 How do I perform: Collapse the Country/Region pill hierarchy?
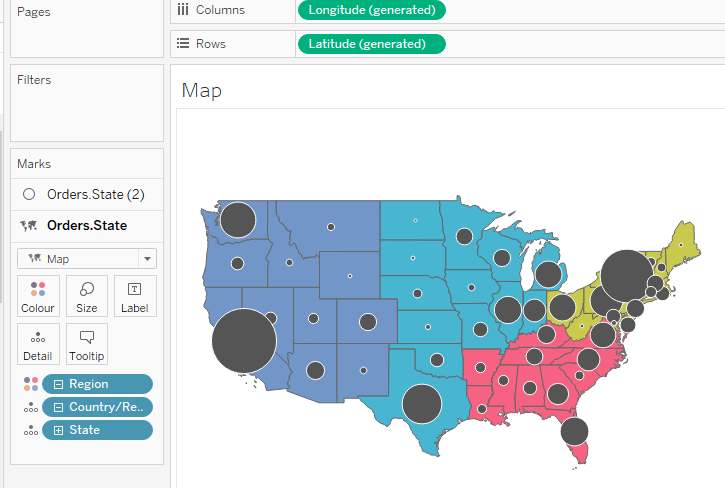59,407
